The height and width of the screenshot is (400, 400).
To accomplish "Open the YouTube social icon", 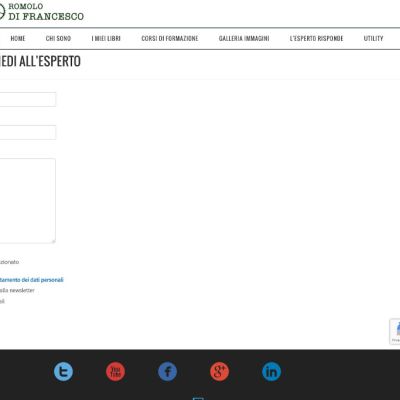I will (115, 371).
